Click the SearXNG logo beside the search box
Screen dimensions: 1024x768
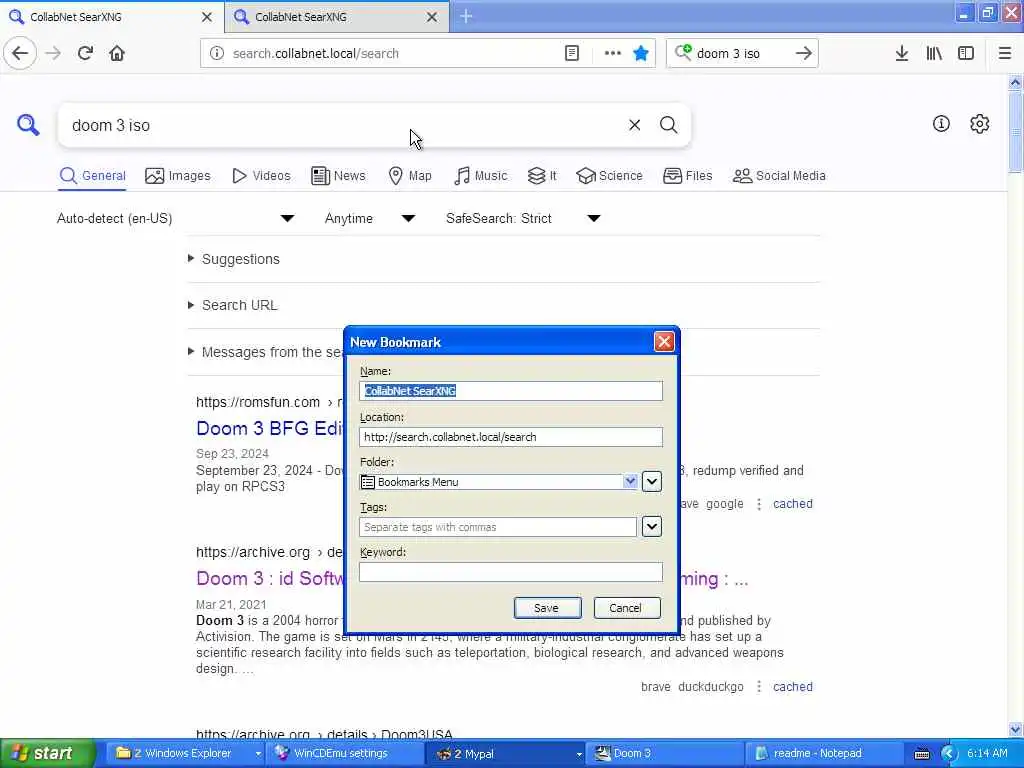click(28, 124)
